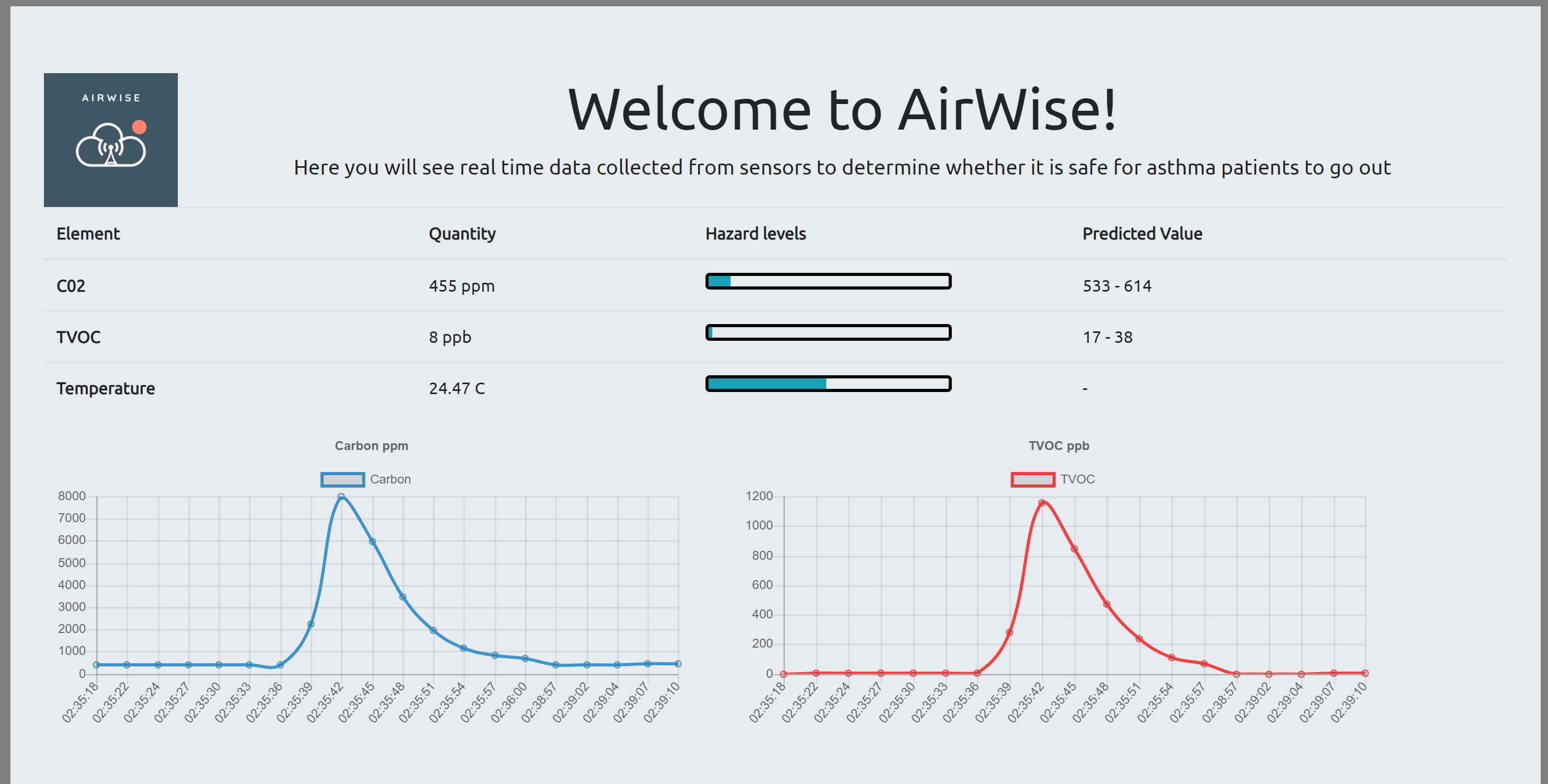Viewport: 1548px width, 784px height.
Task: Click the Predicted Value column header
Action: coord(1142,234)
